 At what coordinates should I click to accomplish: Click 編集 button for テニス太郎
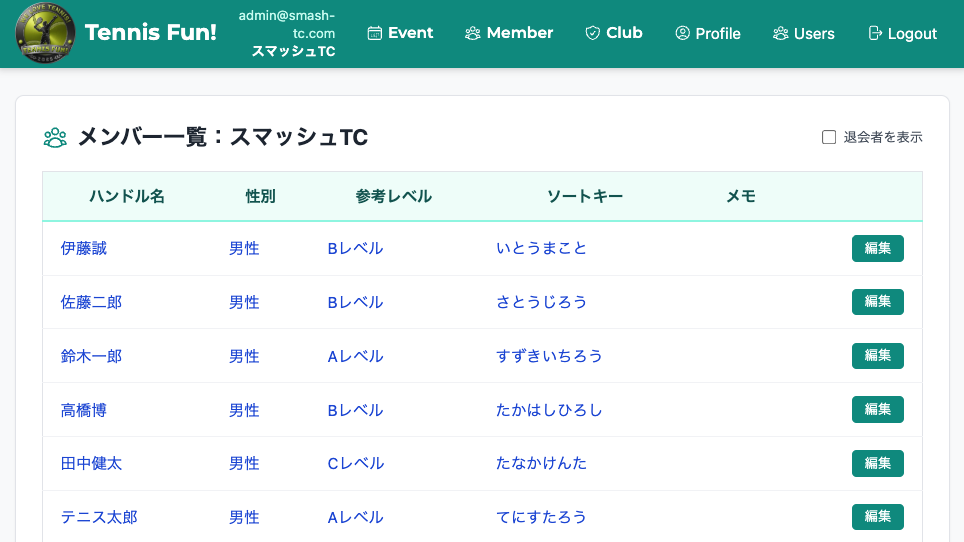[877, 517]
